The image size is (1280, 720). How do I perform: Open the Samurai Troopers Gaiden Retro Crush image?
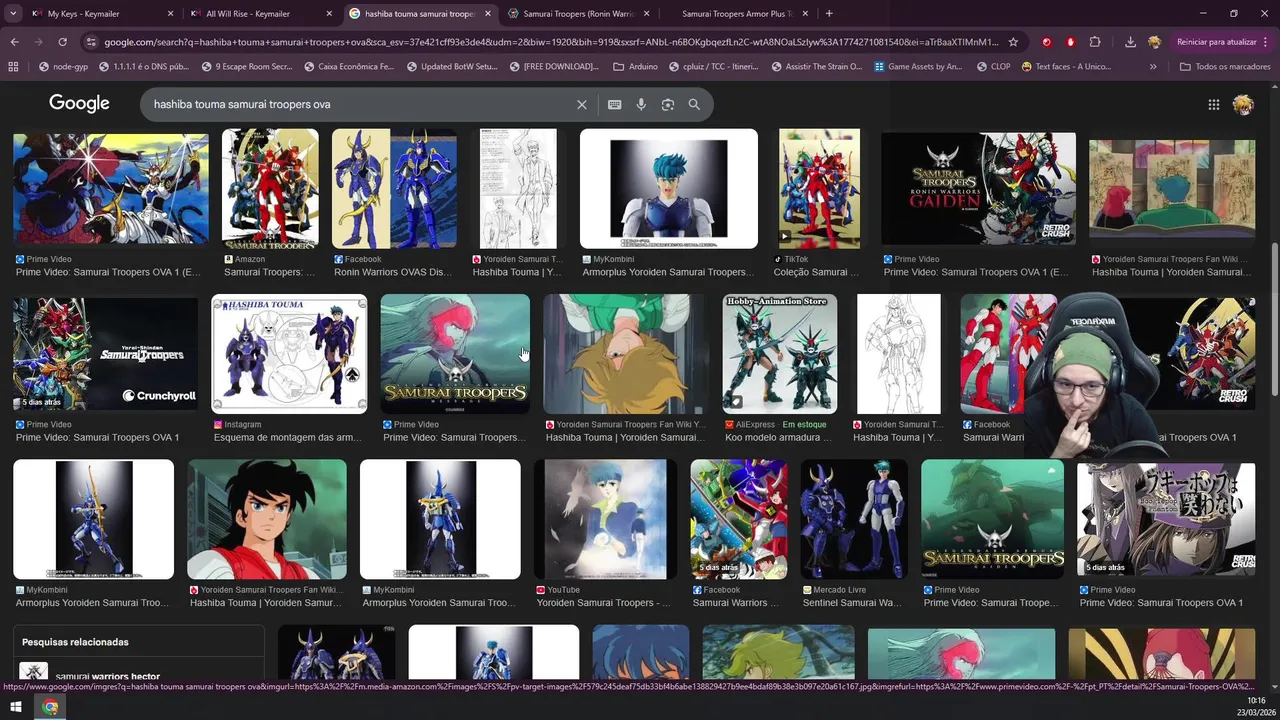click(x=978, y=189)
